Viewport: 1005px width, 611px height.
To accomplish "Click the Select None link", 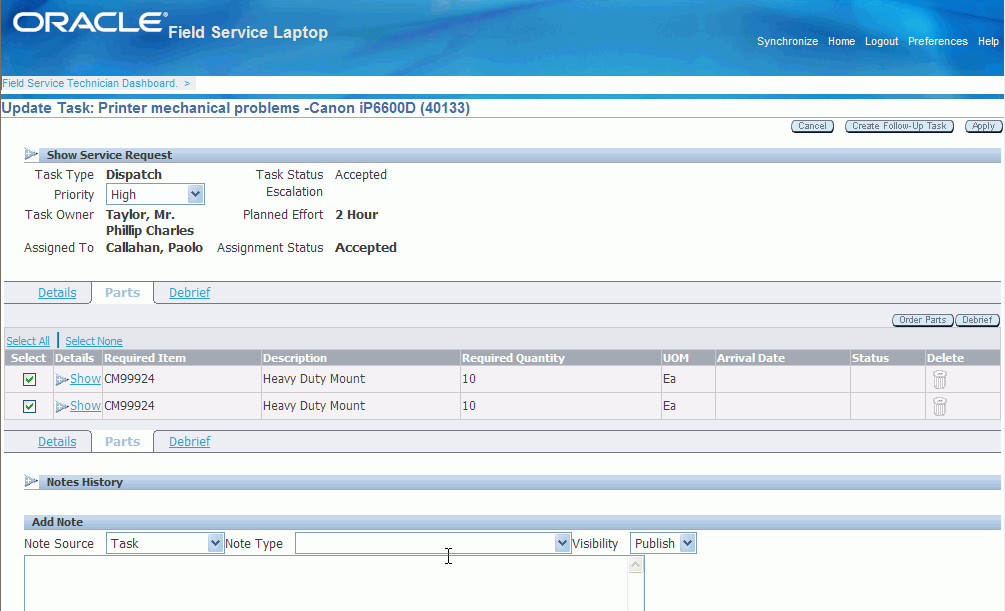I will click(x=94, y=341).
